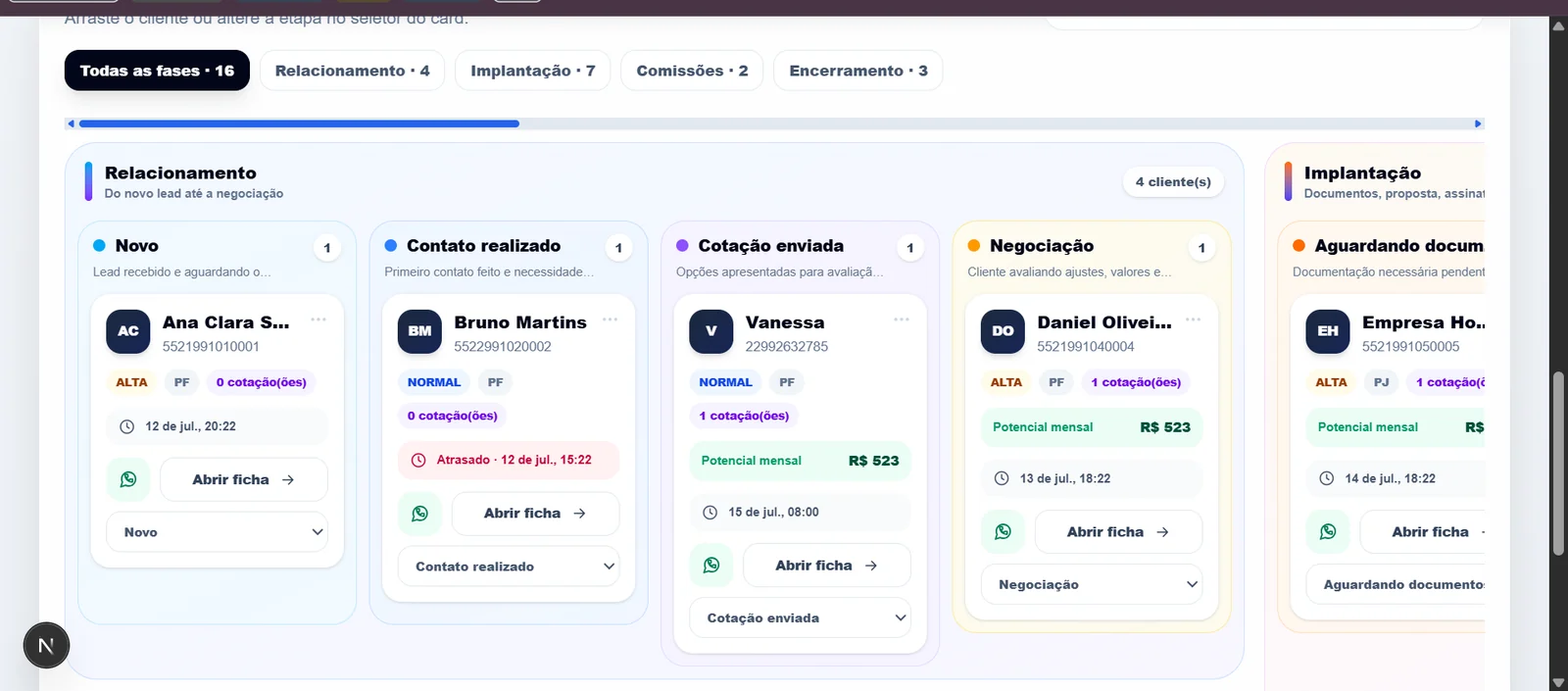Click the round N badge at bottom-left corner
The image size is (1568, 691).
tap(46, 646)
